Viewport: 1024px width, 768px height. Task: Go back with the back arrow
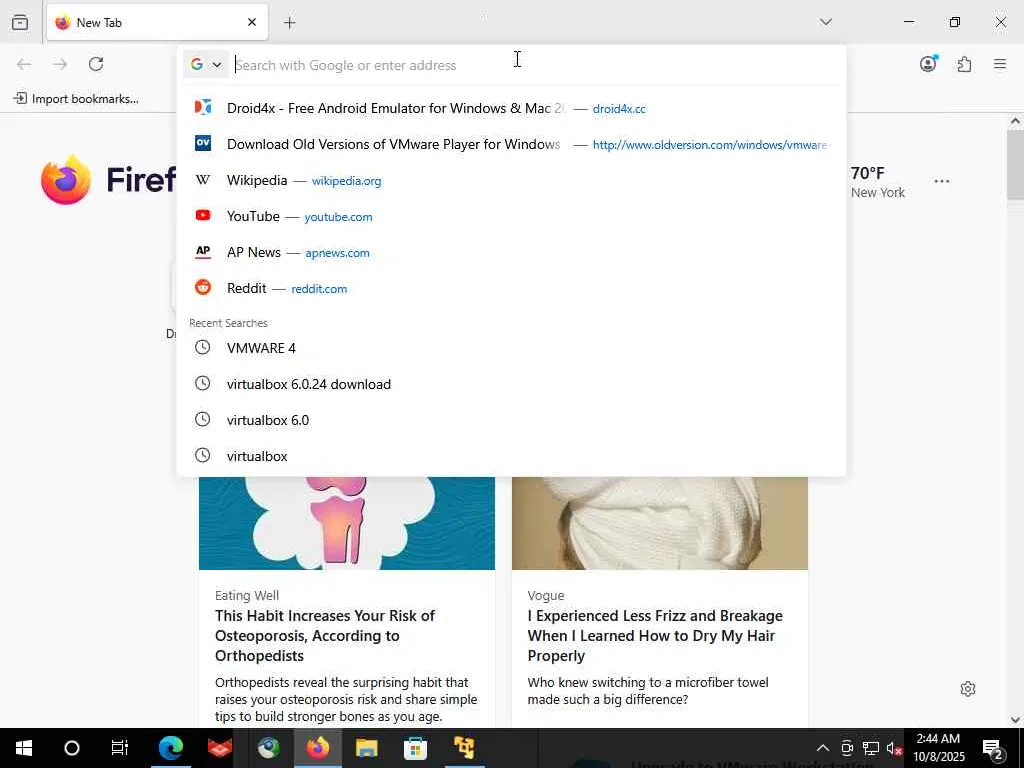[24, 64]
